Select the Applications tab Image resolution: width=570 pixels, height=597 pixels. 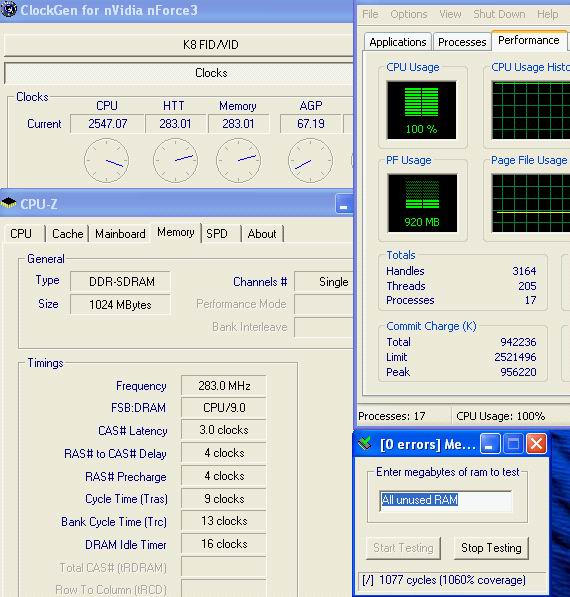click(x=398, y=42)
